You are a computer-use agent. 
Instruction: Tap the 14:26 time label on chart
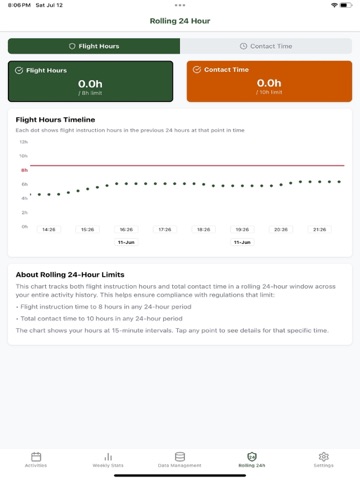[49, 229]
